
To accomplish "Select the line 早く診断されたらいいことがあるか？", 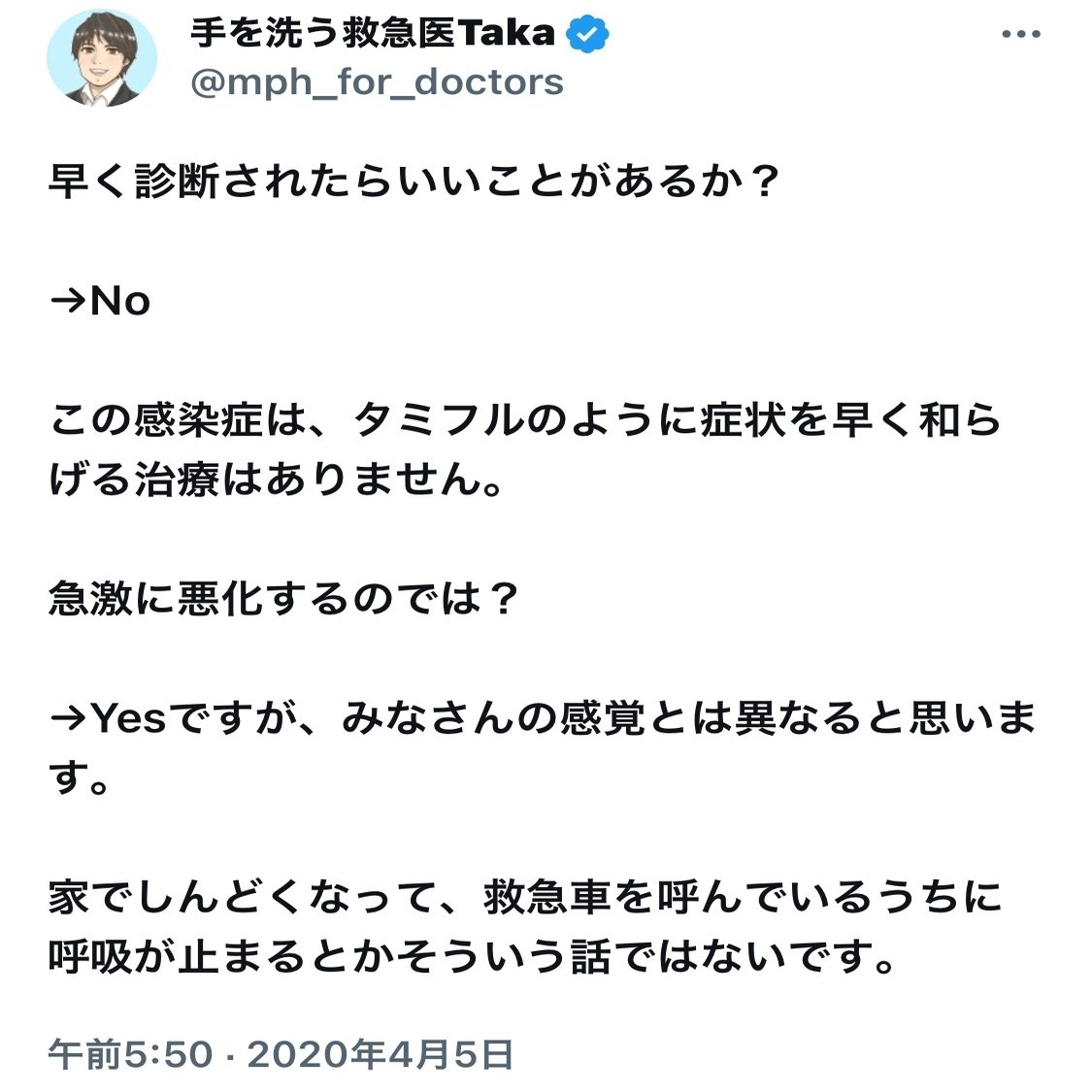I will point(414,182).
